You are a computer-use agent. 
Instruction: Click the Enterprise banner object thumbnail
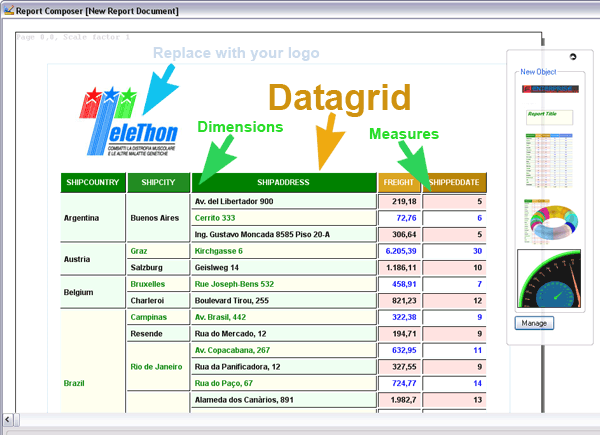point(550,89)
